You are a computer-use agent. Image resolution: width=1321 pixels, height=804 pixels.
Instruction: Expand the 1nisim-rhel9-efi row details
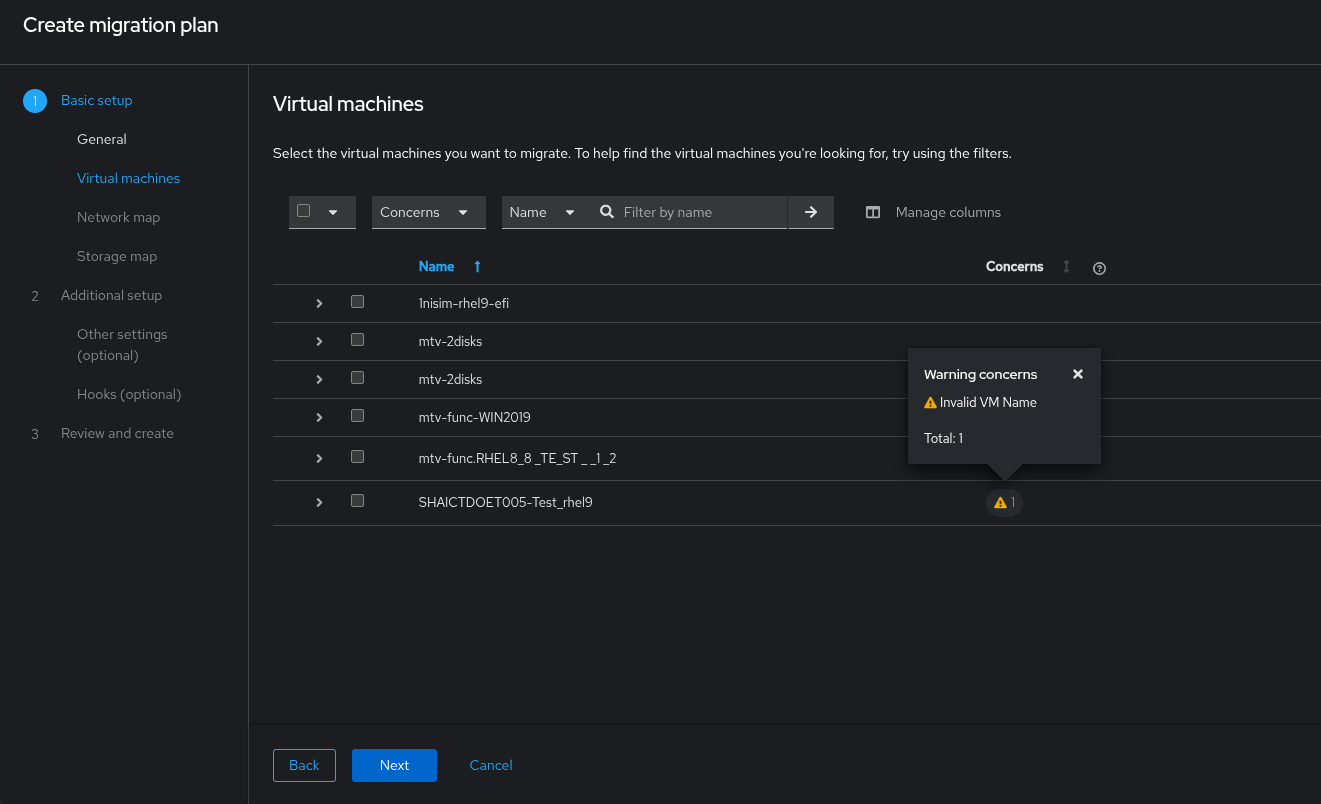click(319, 303)
